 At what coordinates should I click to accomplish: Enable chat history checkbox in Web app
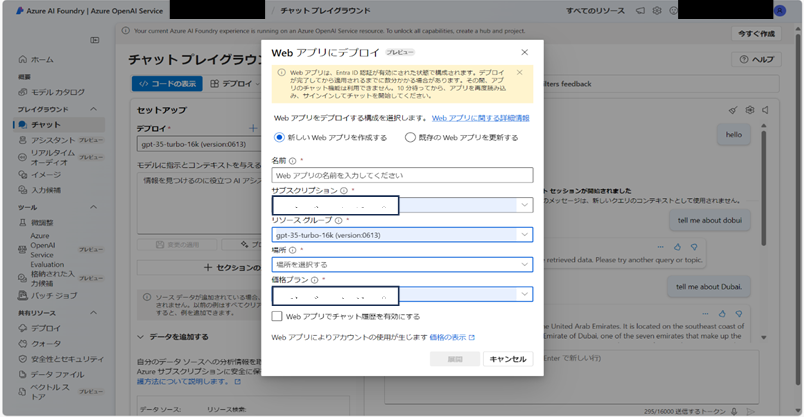[x=277, y=316]
